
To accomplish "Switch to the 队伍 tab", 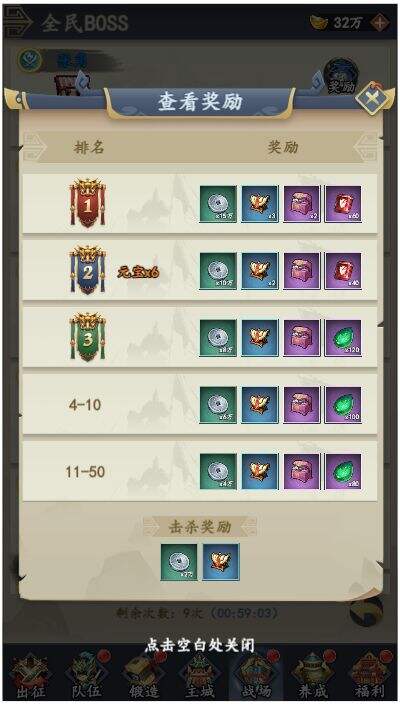I will 87,675.
